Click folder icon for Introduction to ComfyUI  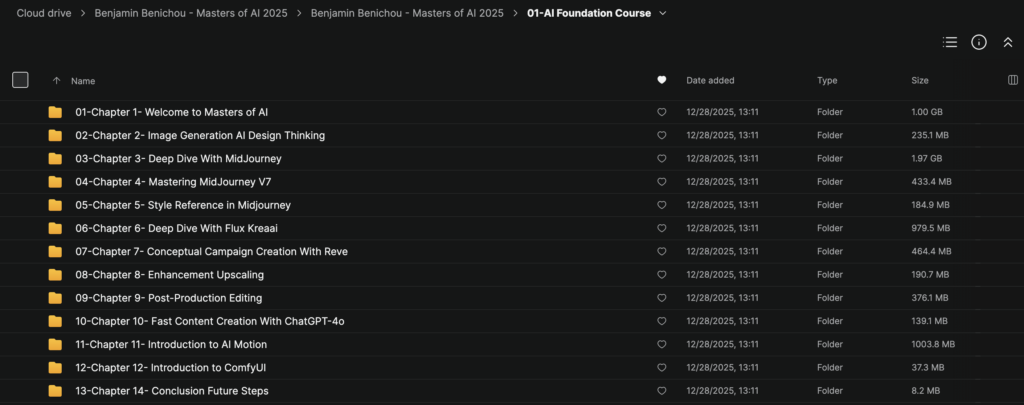(x=55, y=368)
